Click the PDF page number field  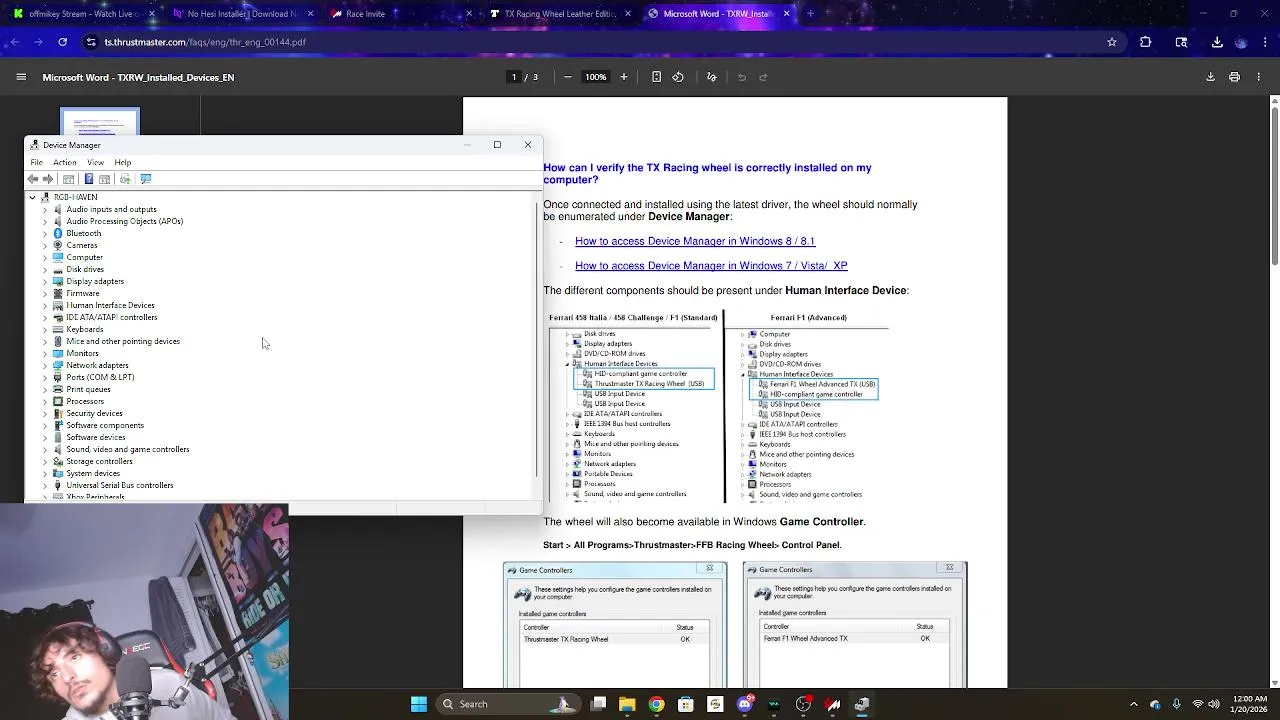pos(515,77)
